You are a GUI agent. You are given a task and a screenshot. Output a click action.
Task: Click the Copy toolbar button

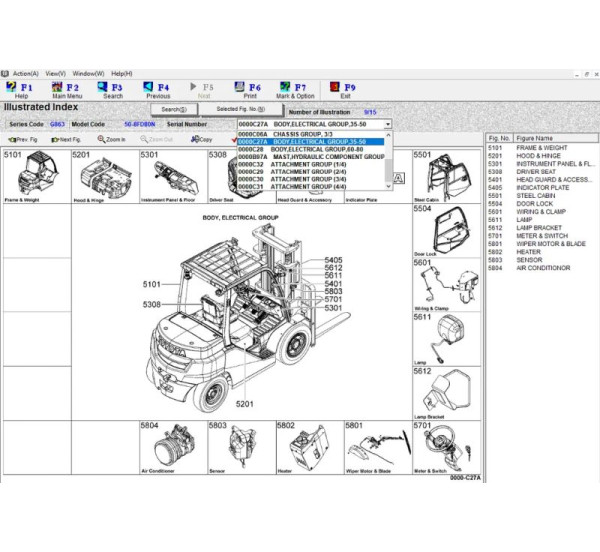[201, 140]
